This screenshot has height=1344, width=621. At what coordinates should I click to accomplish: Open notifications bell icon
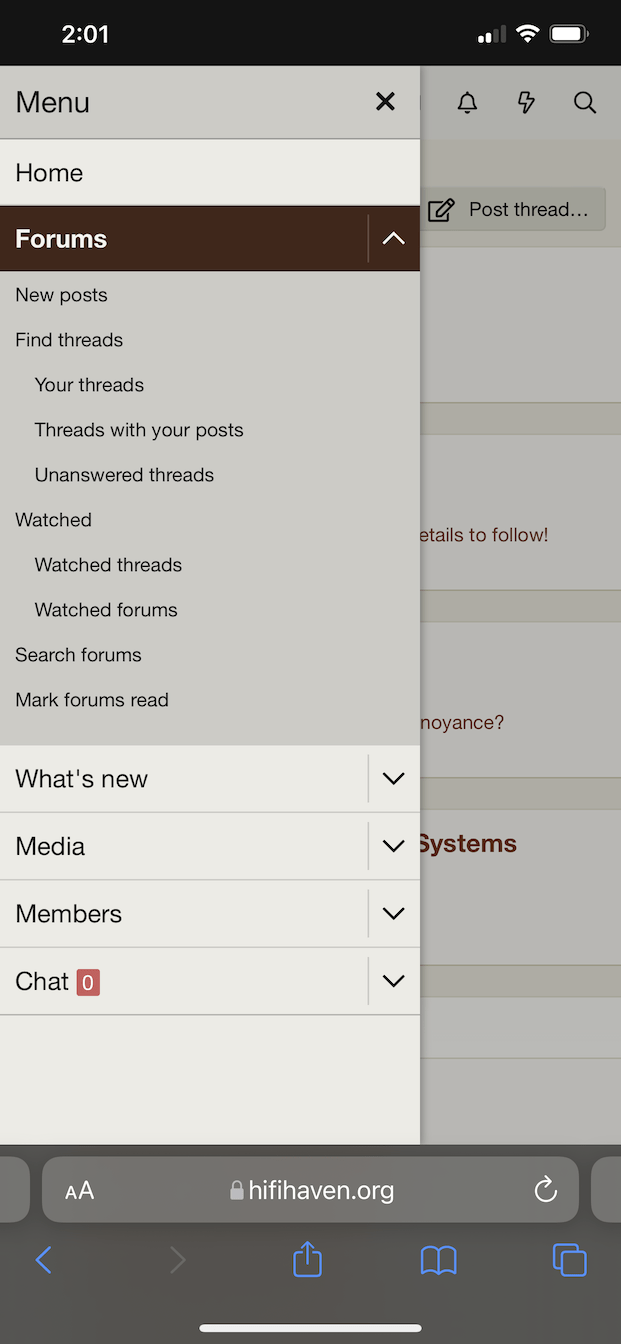(x=467, y=102)
